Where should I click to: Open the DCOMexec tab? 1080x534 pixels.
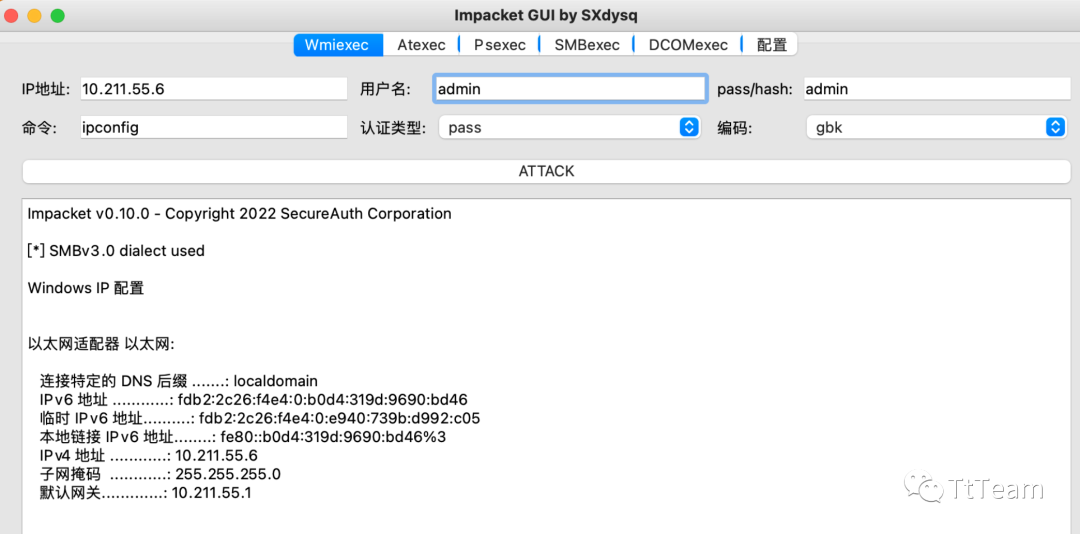(x=689, y=45)
